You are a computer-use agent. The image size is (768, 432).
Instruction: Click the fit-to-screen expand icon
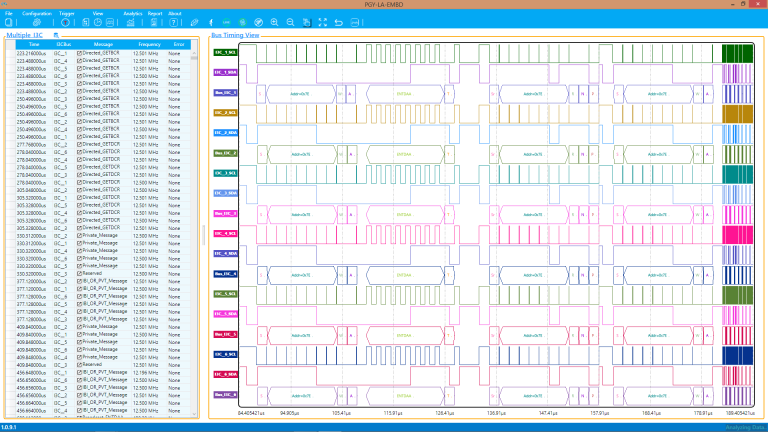[323, 23]
